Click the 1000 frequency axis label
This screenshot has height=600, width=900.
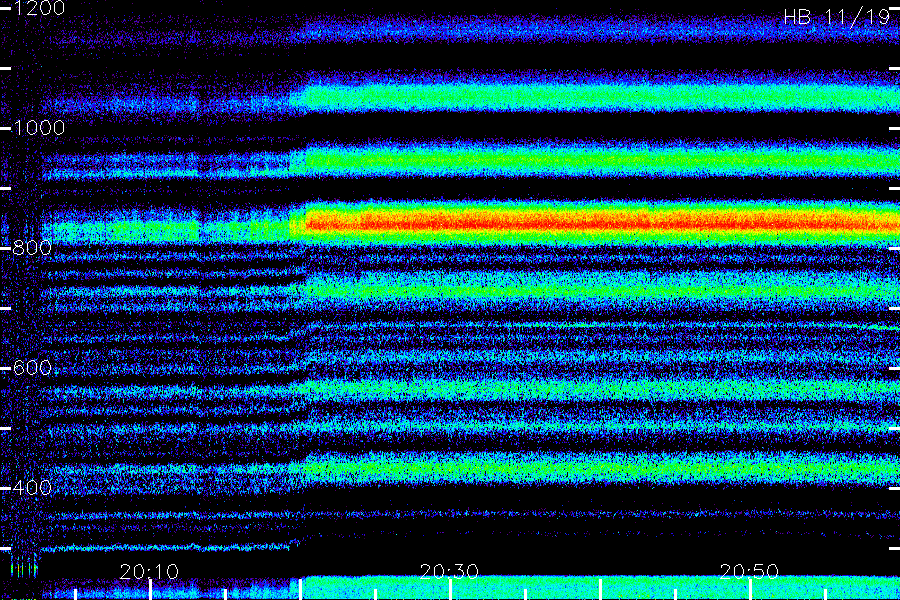click(38, 127)
